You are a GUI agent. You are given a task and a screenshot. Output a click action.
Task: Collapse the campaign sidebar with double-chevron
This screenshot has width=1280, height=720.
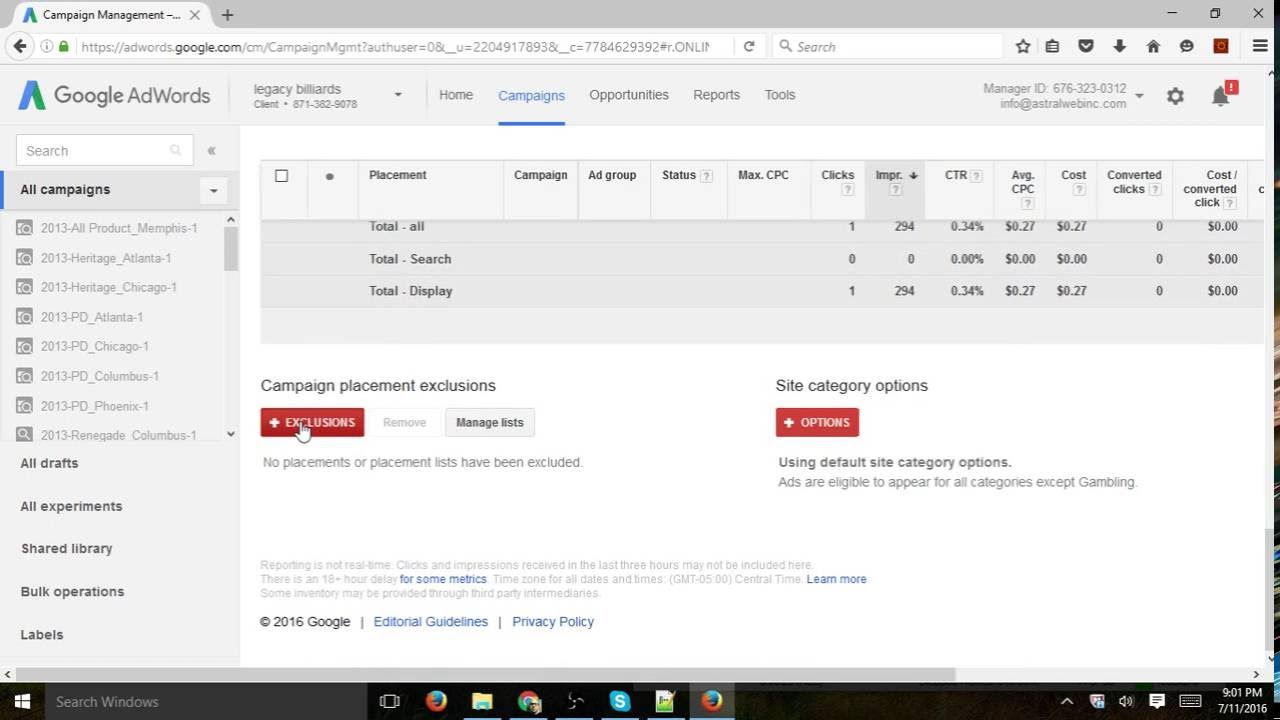[211, 151]
